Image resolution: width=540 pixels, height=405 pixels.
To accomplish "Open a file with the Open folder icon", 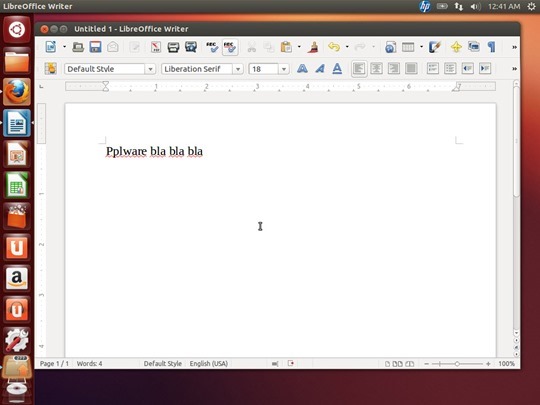I will pyautogui.click(x=78, y=47).
